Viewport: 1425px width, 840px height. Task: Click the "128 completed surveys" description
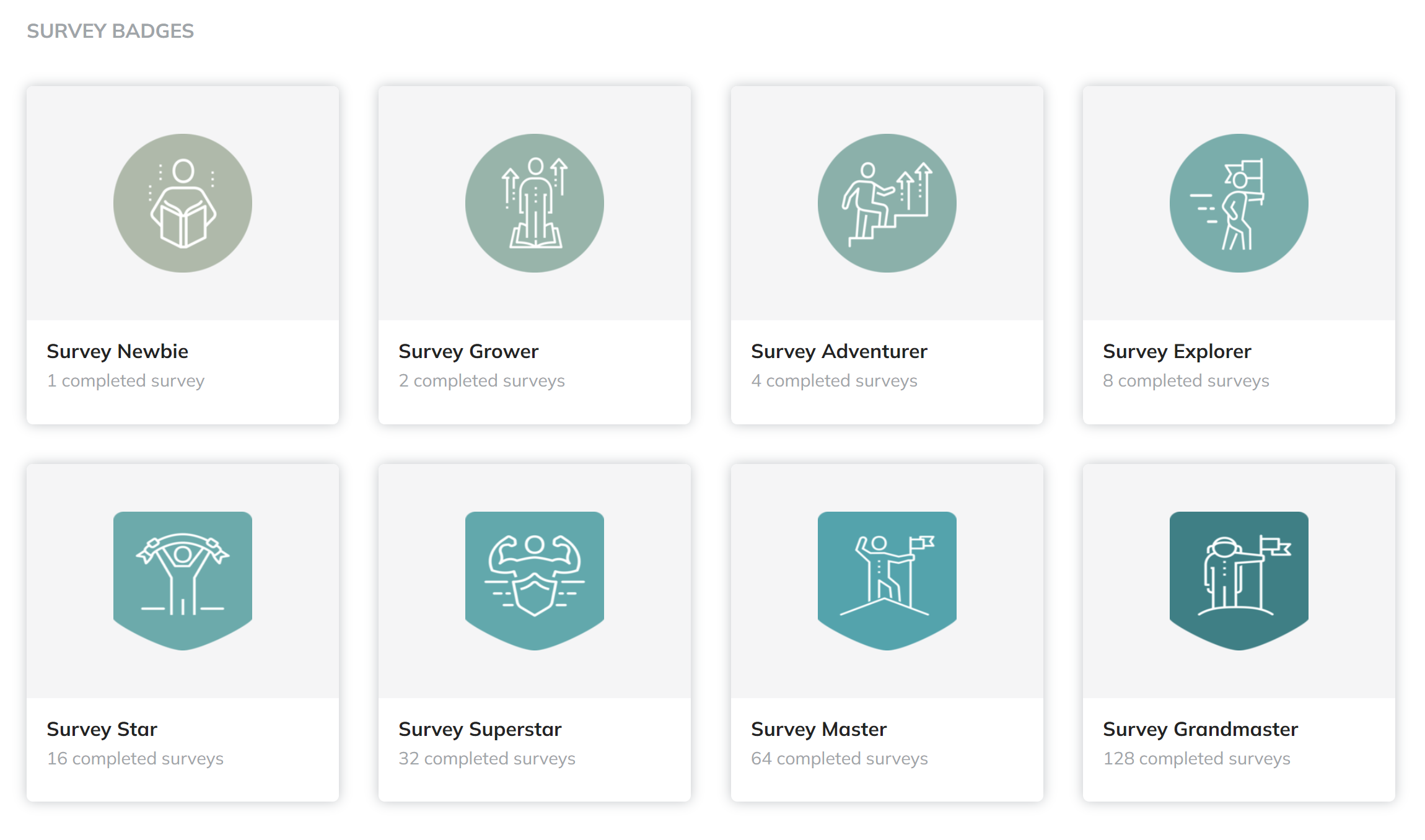tap(1196, 758)
